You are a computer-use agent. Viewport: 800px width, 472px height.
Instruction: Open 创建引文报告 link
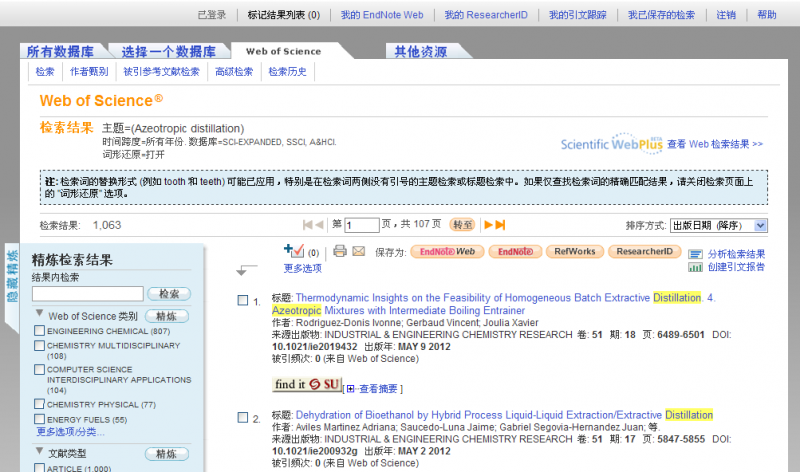point(736,267)
